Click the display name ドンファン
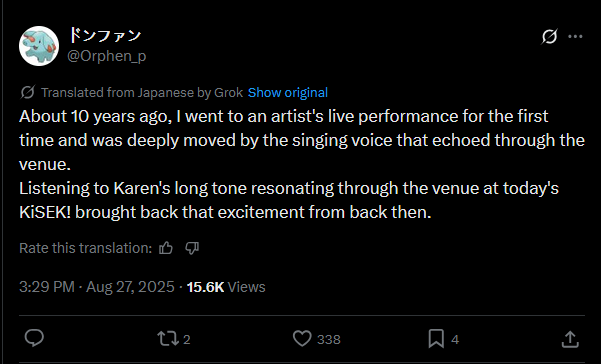This screenshot has height=364, width=601. [x=105, y=36]
